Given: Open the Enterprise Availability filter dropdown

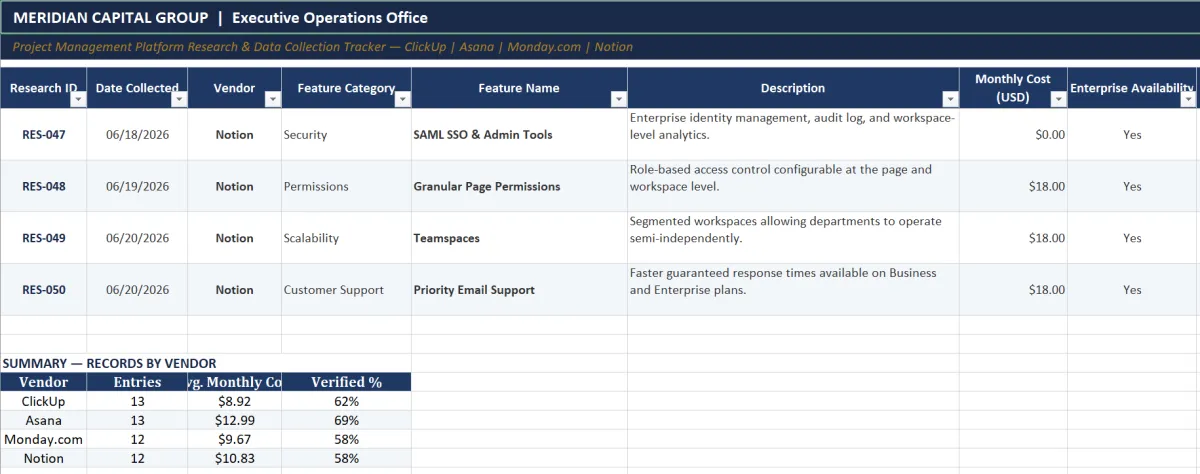Looking at the screenshot, I should tap(1188, 99).
